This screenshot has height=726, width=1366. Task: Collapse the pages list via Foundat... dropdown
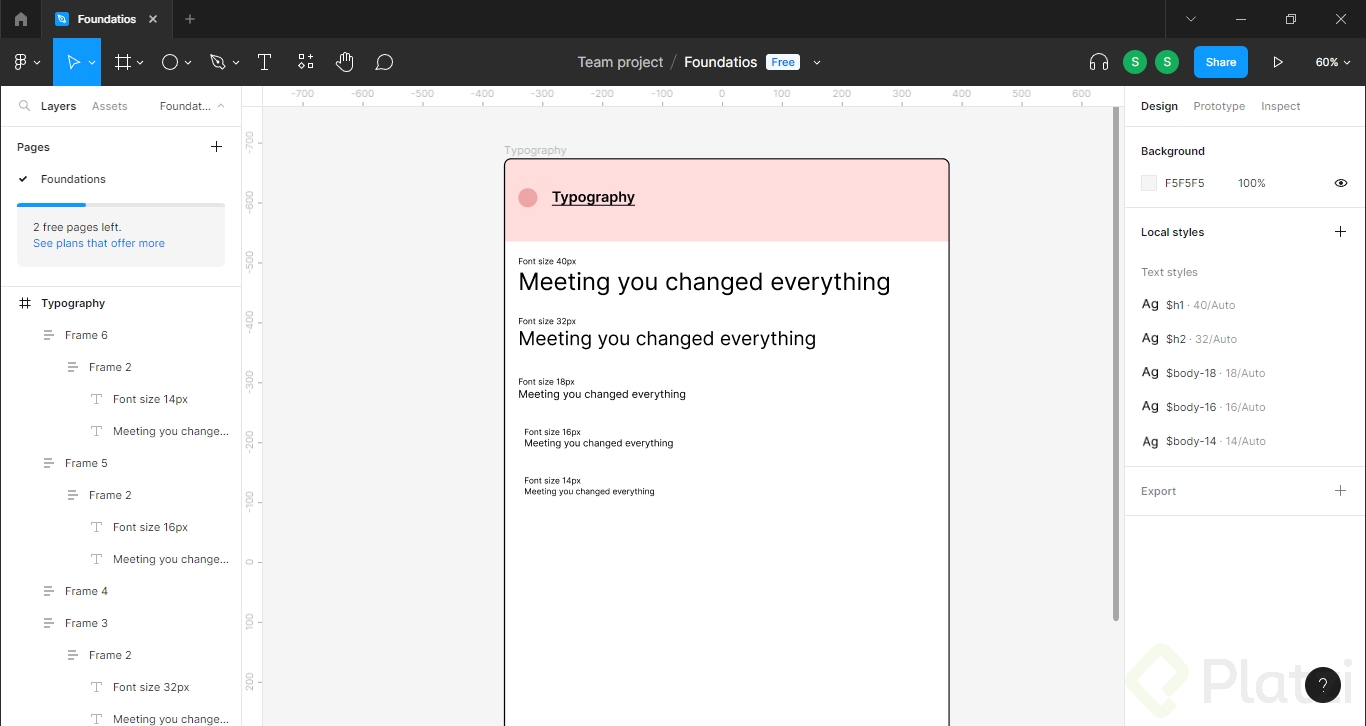coord(192,106)
